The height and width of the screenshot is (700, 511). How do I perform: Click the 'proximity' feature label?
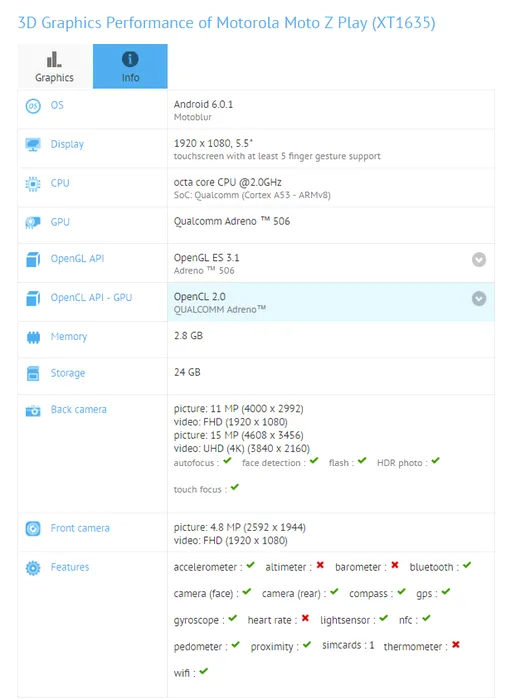(272, 646)
